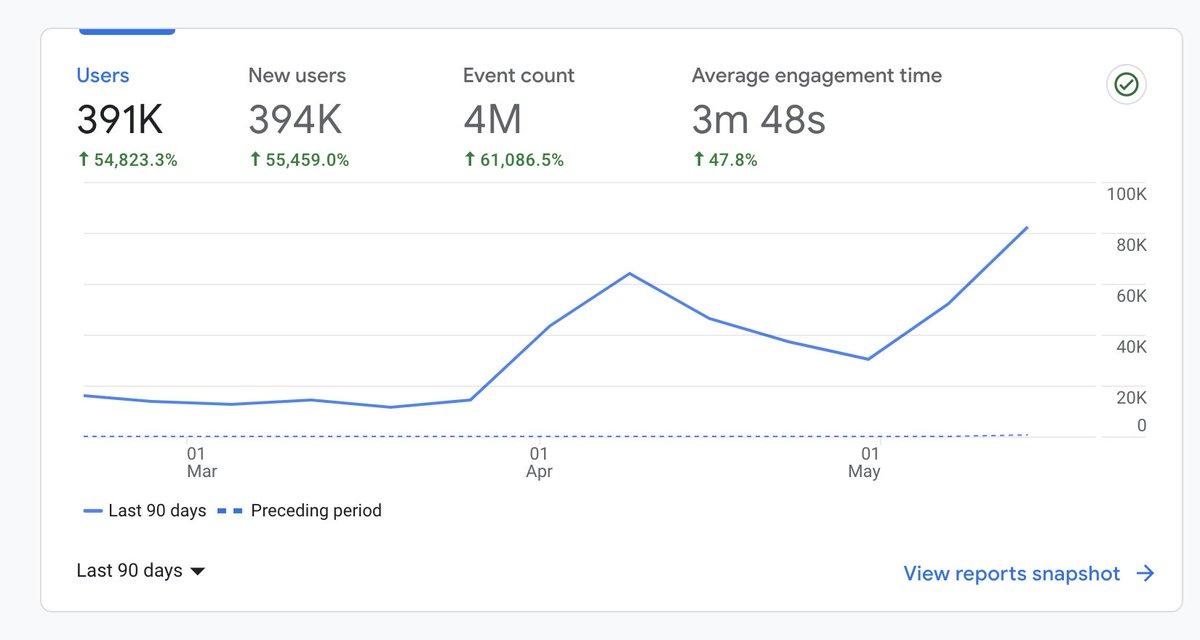Click the 60K y-axis label
This screenshot has width=1200, height=640.
(x=1131, y=296)
